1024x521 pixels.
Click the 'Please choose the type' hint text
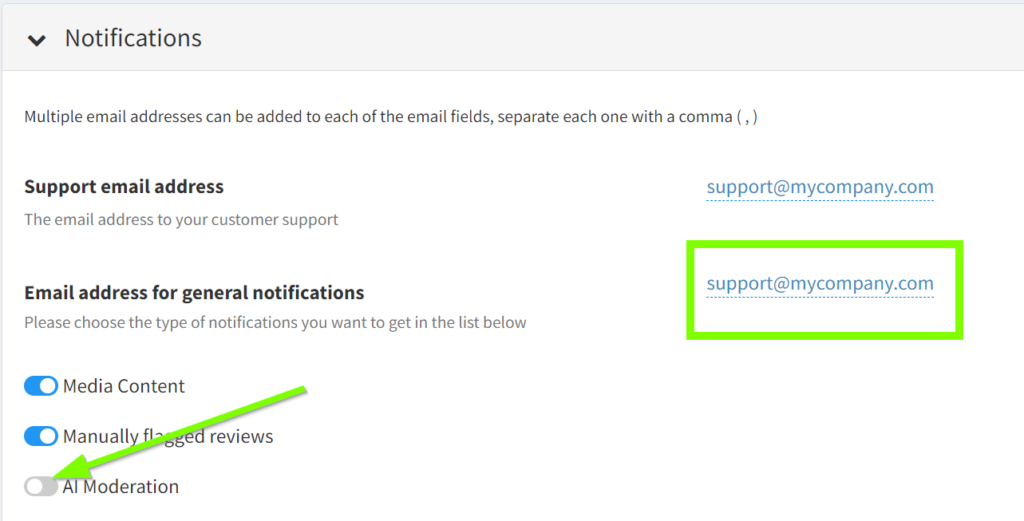pyautogui.click(x=275, y=323)
